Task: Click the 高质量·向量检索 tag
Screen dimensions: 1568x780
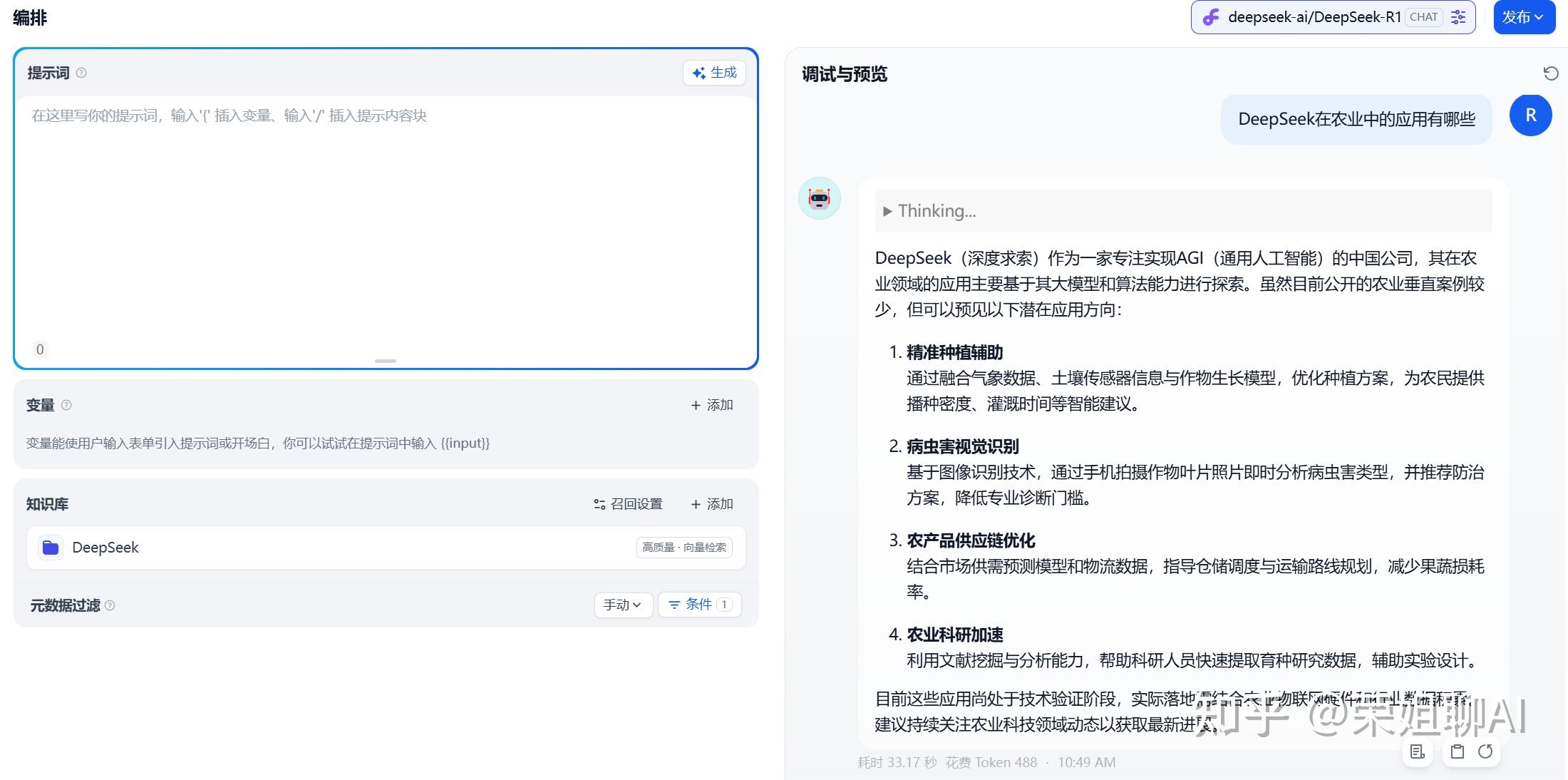Action: (x=684, y=548)
